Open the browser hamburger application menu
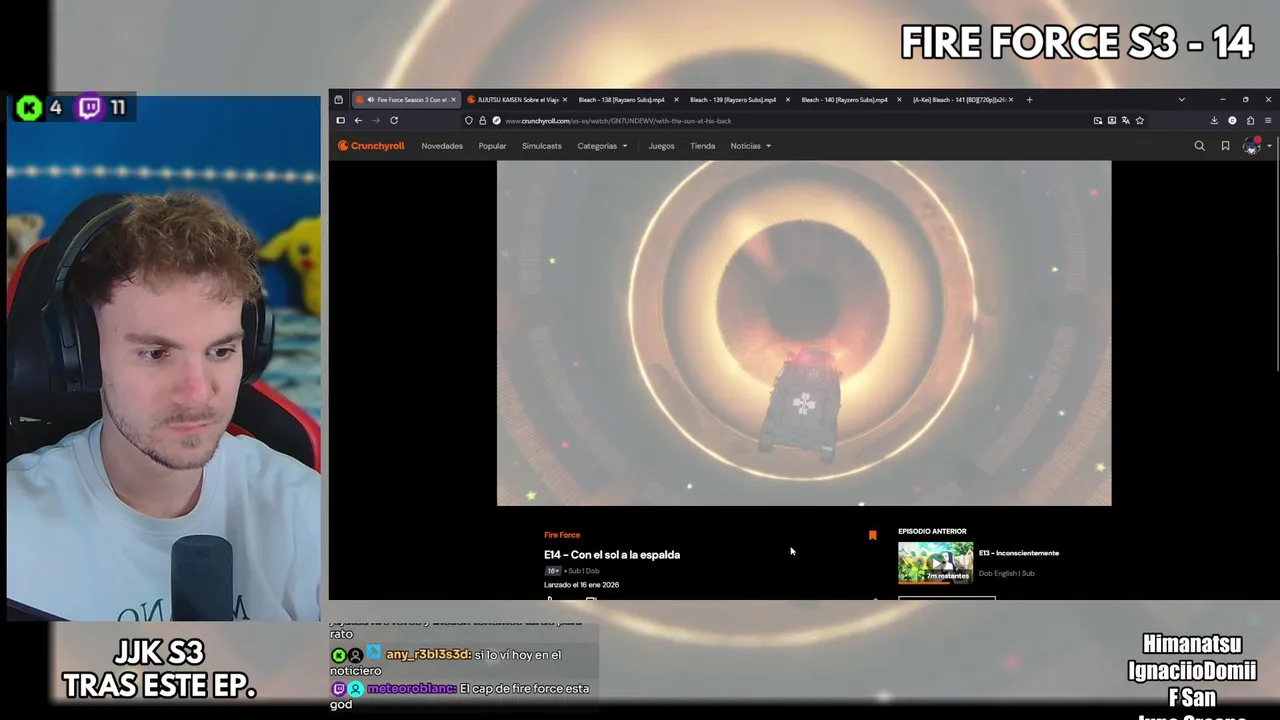Screen dimensions: 1280x720 [1268, 120]
